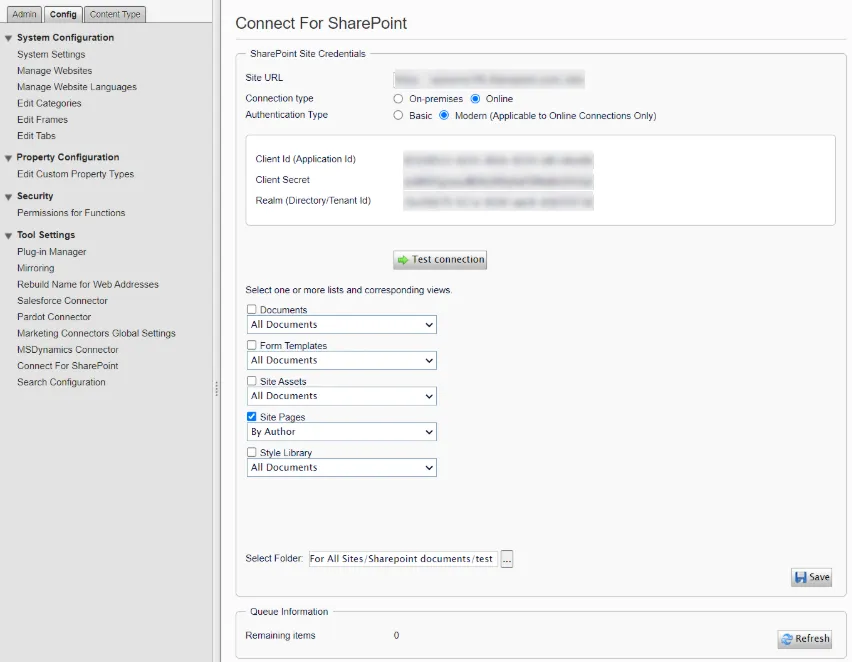Check the Site Assets checkbox
Image resolution: width=852 pixels, height=662 pixels.
(252, 381)
